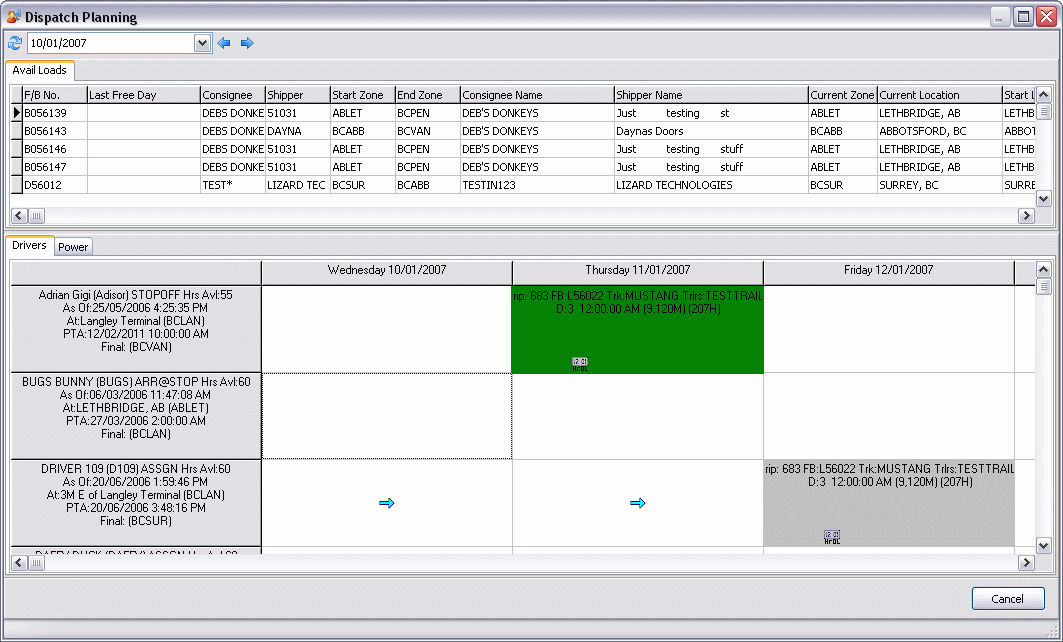Viewport: 1063px width, 642px height.
Task: Go to previous day with left arrow
Action: point(224,43)
